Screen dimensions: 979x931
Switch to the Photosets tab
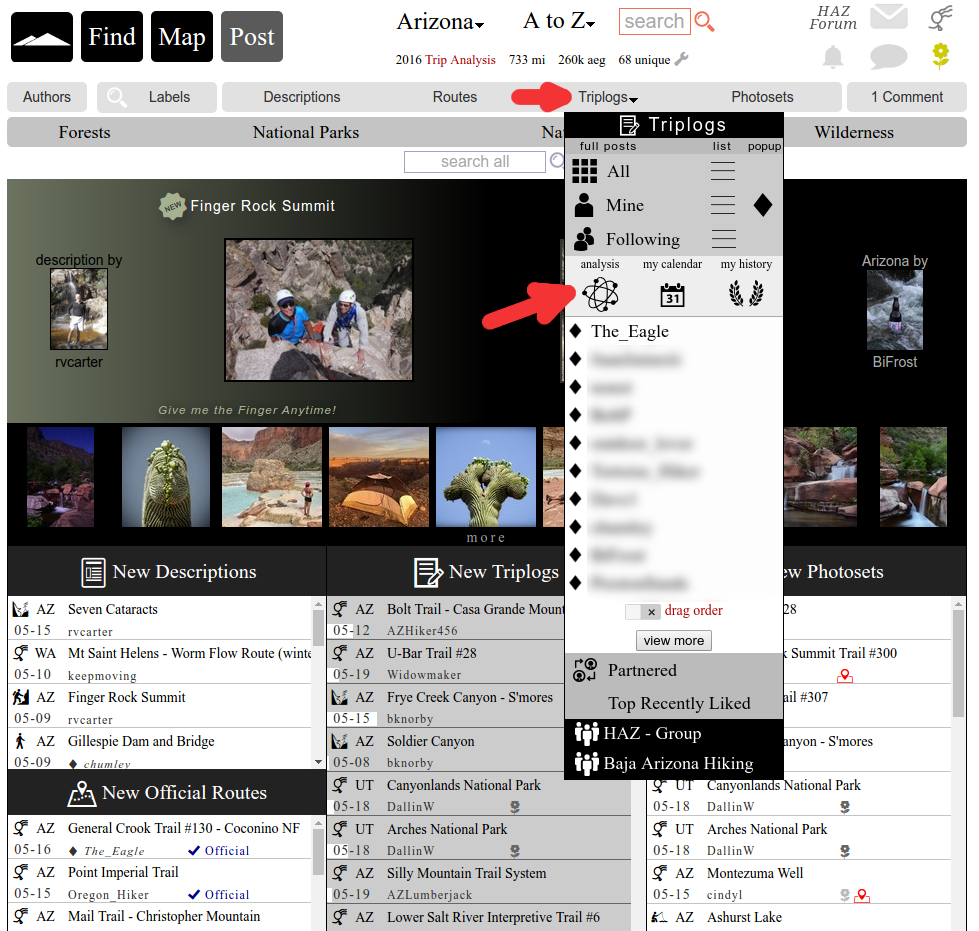762,97
